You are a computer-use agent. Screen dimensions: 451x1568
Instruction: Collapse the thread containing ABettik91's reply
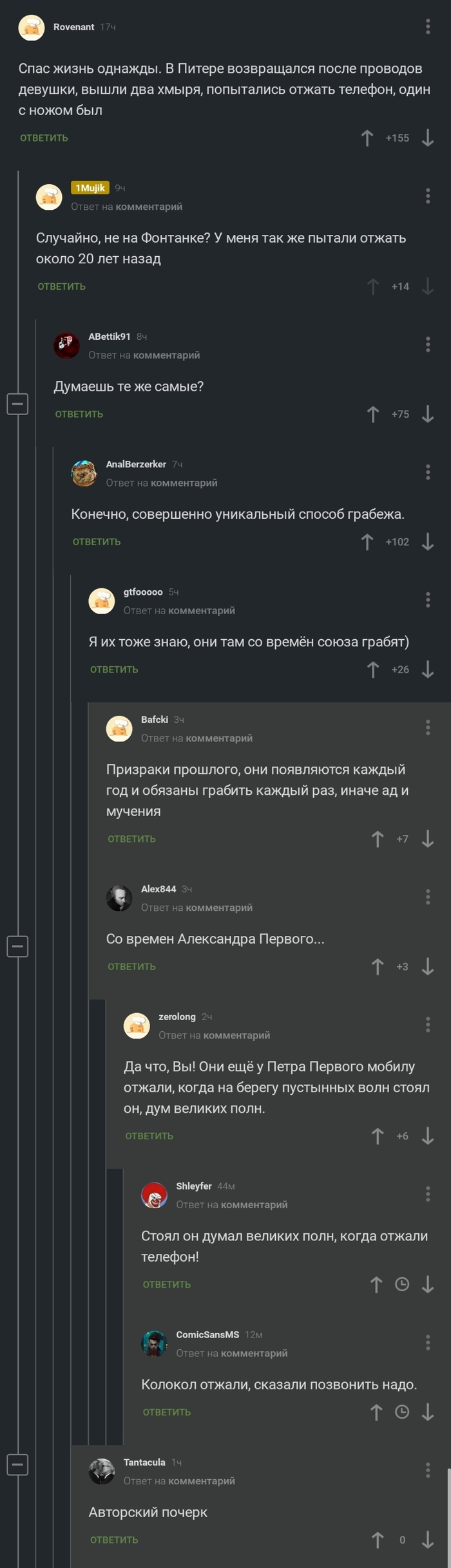(18, 405)
